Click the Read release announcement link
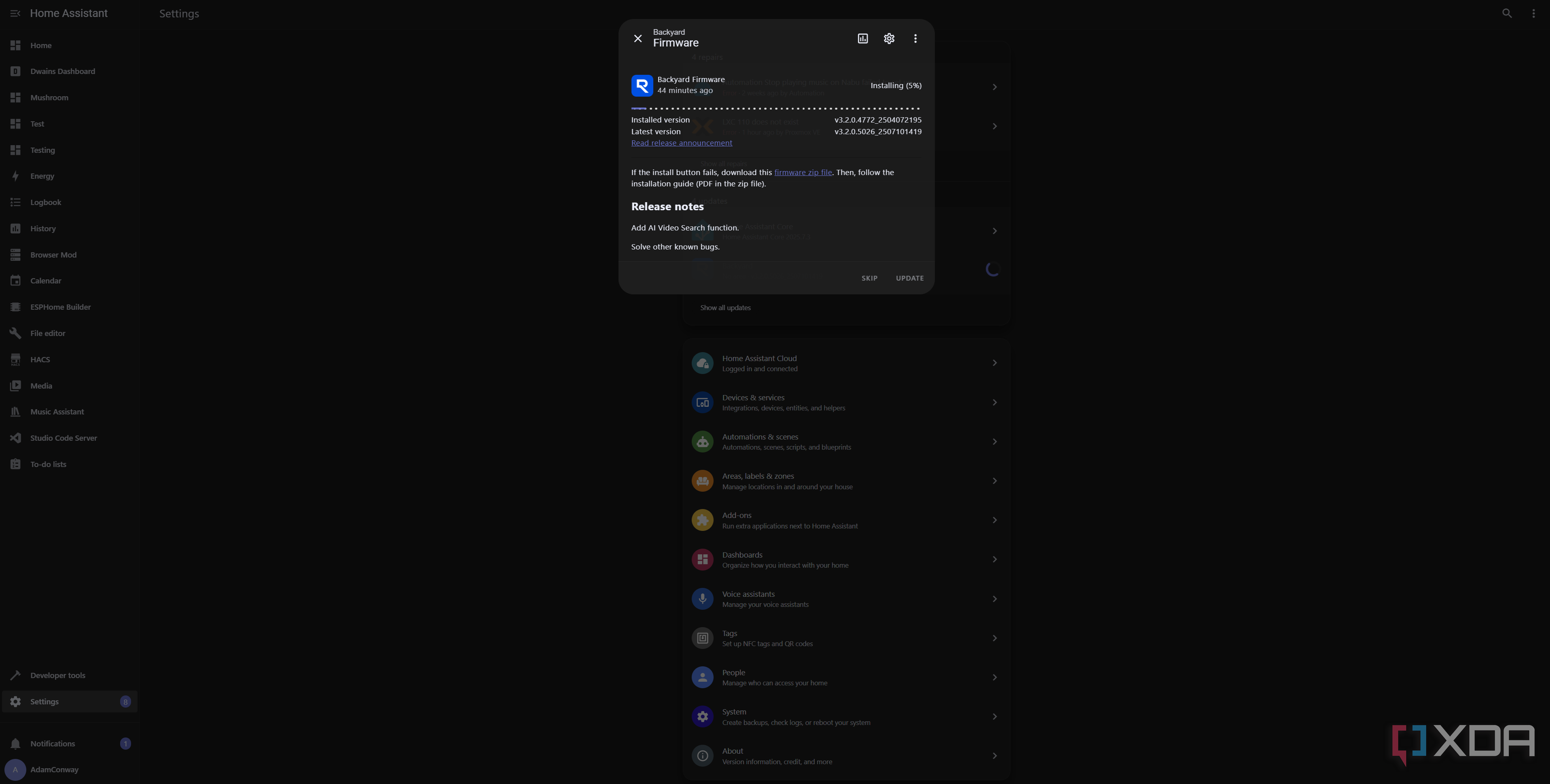1550x784 pixels. coord(681,143)
